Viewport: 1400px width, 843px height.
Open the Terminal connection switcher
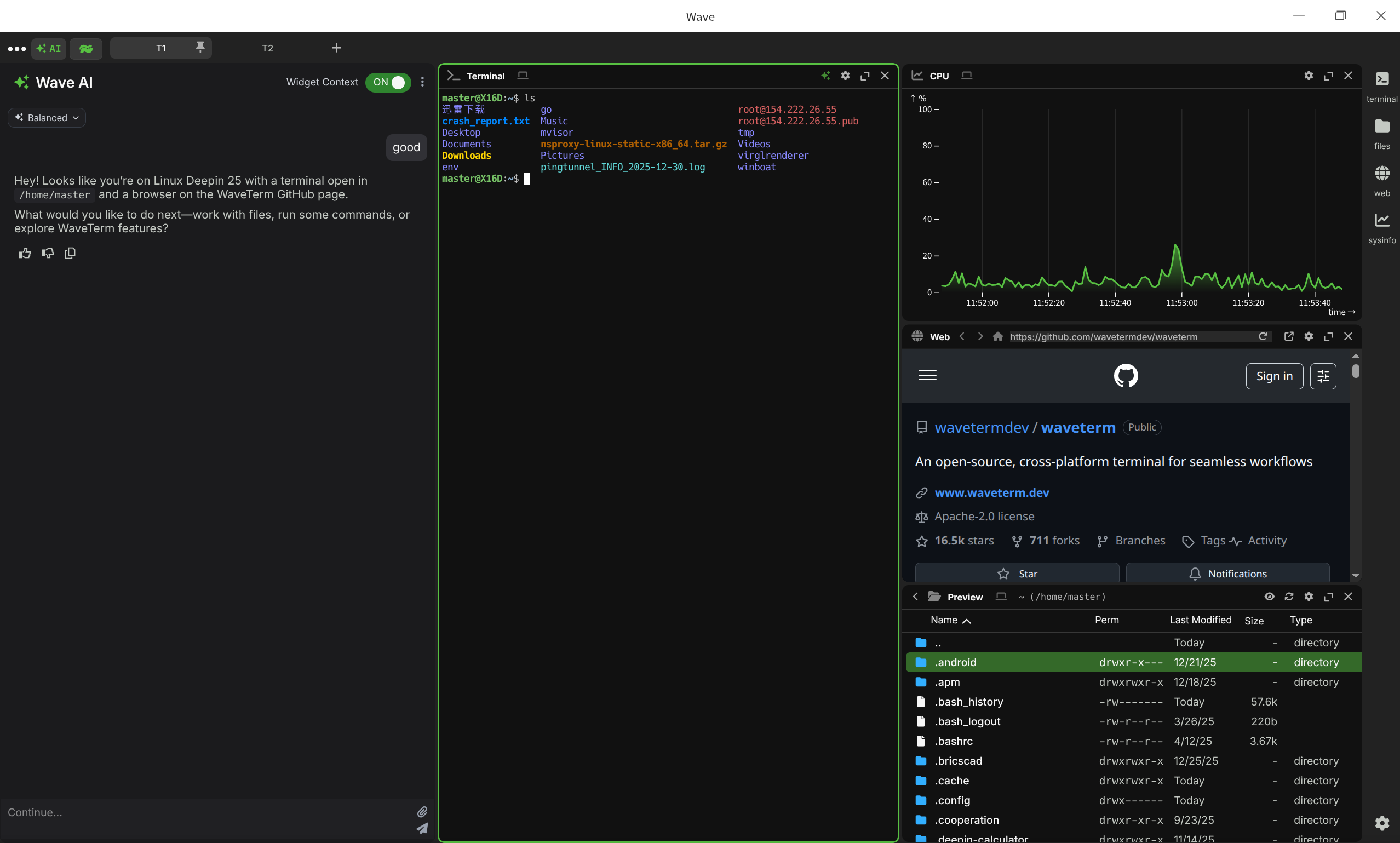pyautogui.click(x=523, y=76)
